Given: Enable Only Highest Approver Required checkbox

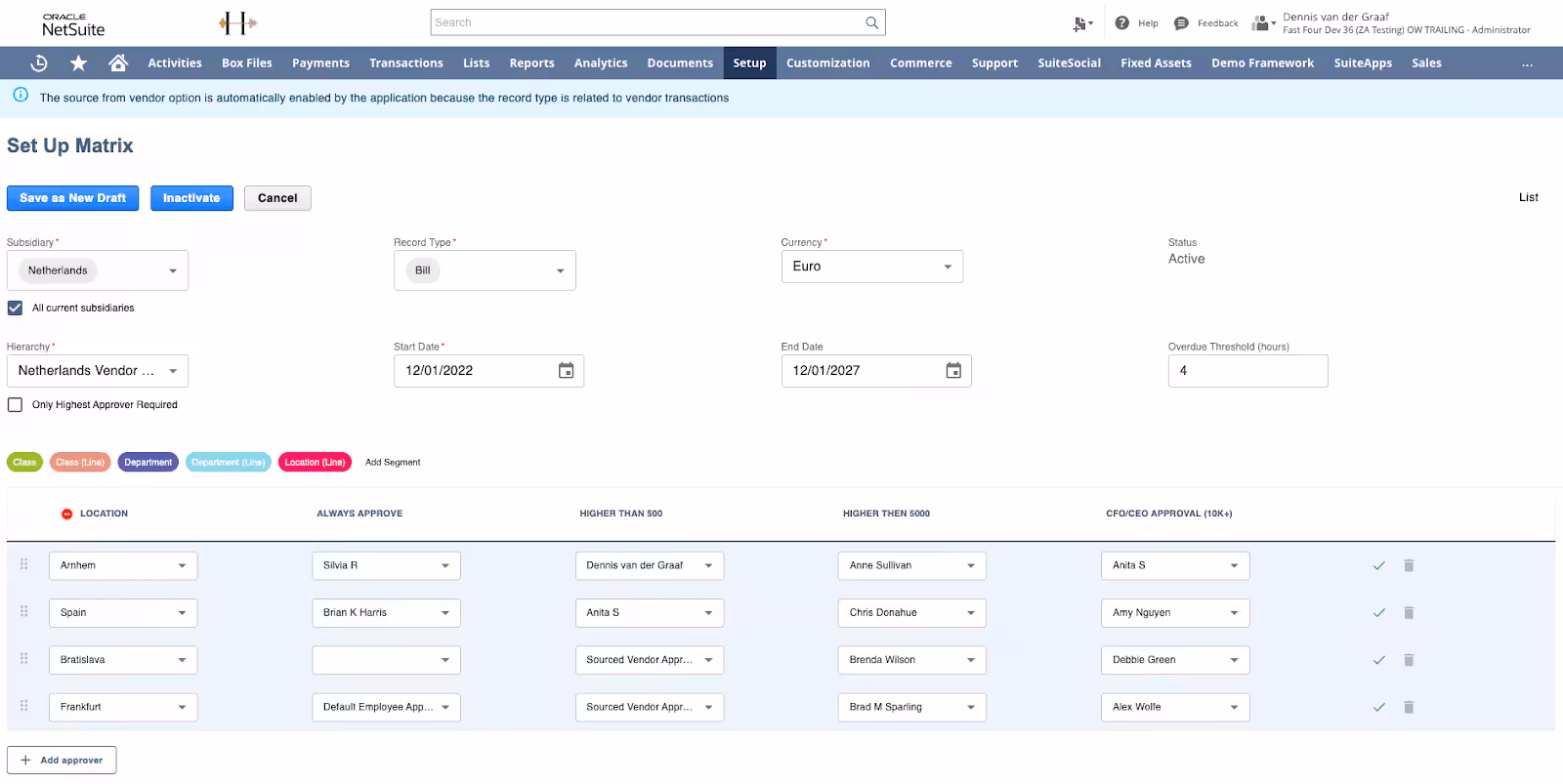Looking at the screenshot, I should (x=15, y=404).
